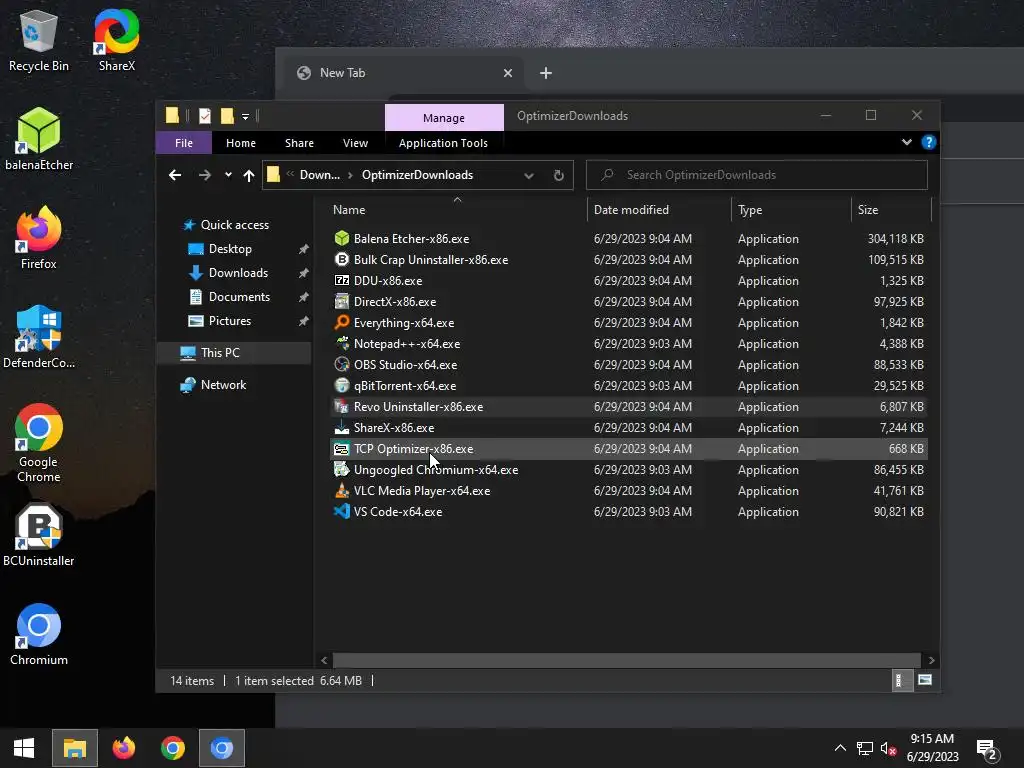
Task: Click the OBS Studio-x64.exe file icon
Action: click(342, 364)
